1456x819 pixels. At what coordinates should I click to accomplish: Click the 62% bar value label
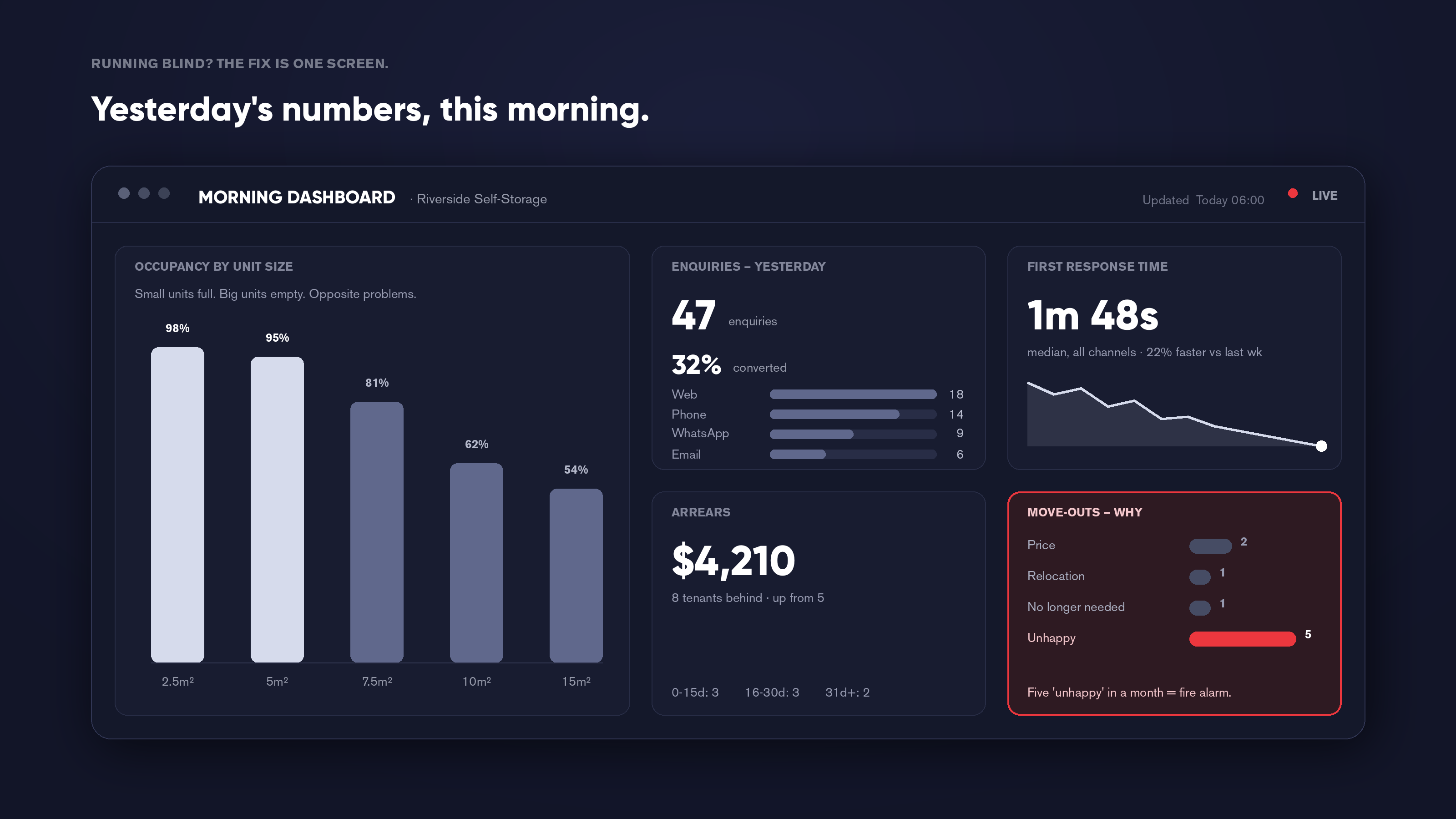coord(476,445)
